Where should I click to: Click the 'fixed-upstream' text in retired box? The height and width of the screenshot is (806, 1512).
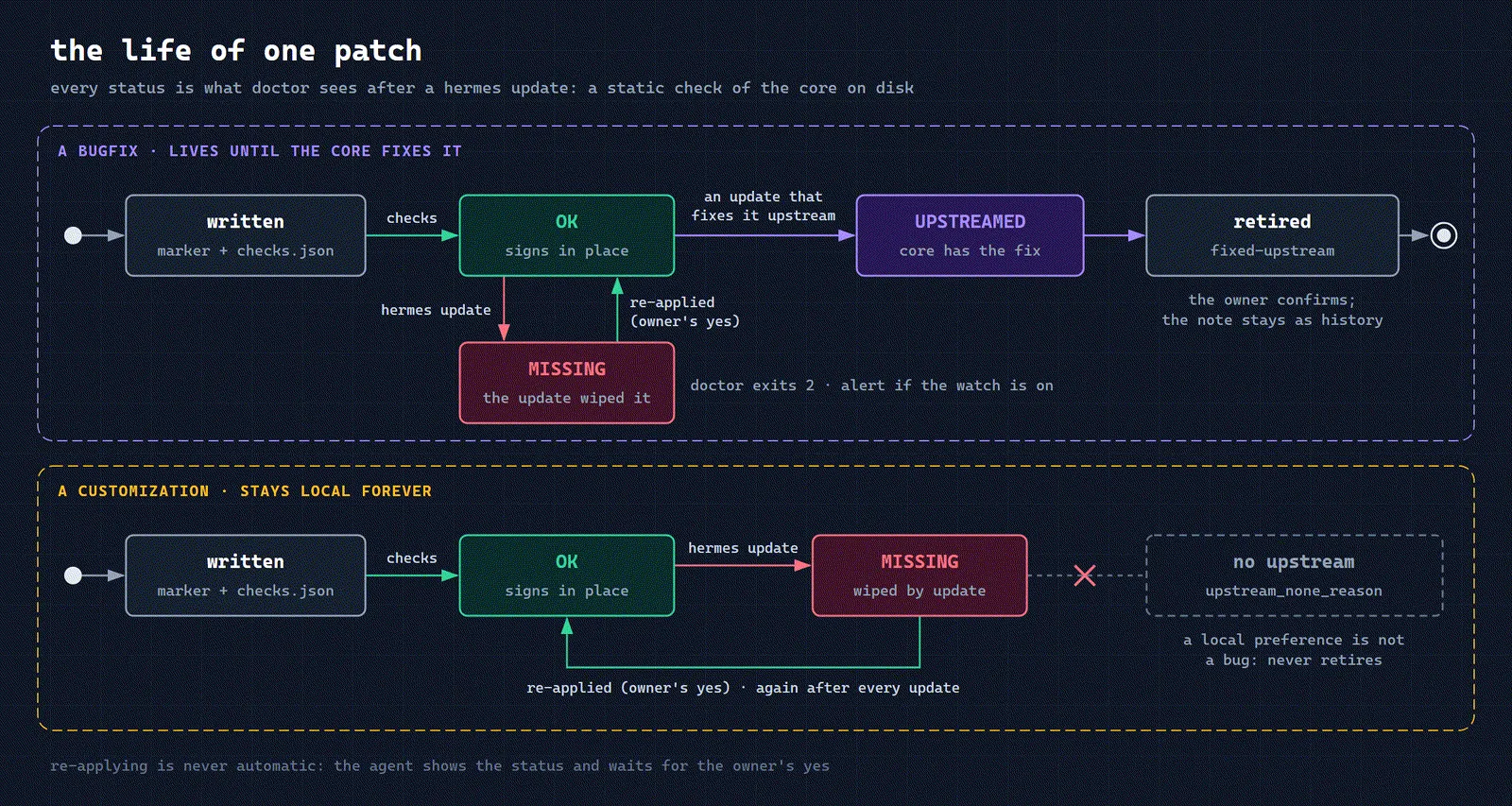[x=1272, y=250]
